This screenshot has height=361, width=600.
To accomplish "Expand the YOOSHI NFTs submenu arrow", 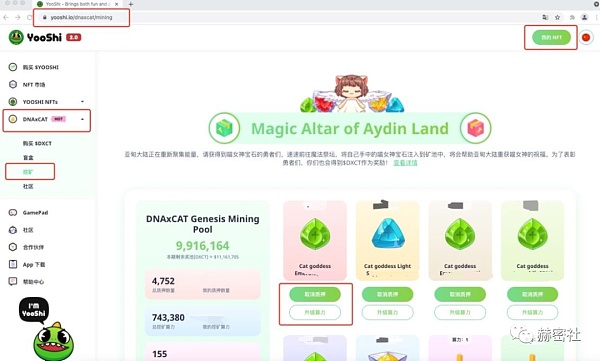I will click(x=82, y=101).
